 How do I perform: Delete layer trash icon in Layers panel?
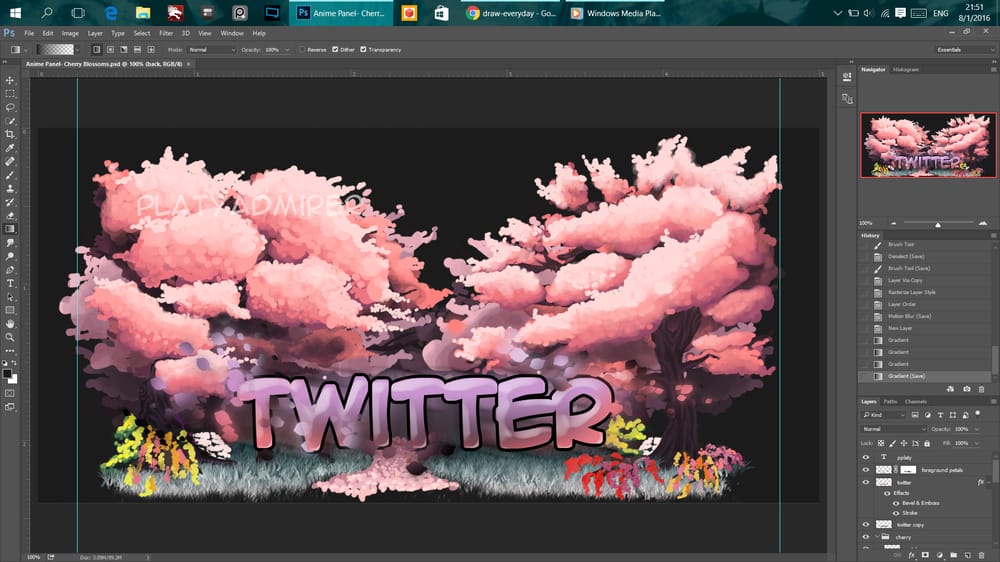point(982,555)
